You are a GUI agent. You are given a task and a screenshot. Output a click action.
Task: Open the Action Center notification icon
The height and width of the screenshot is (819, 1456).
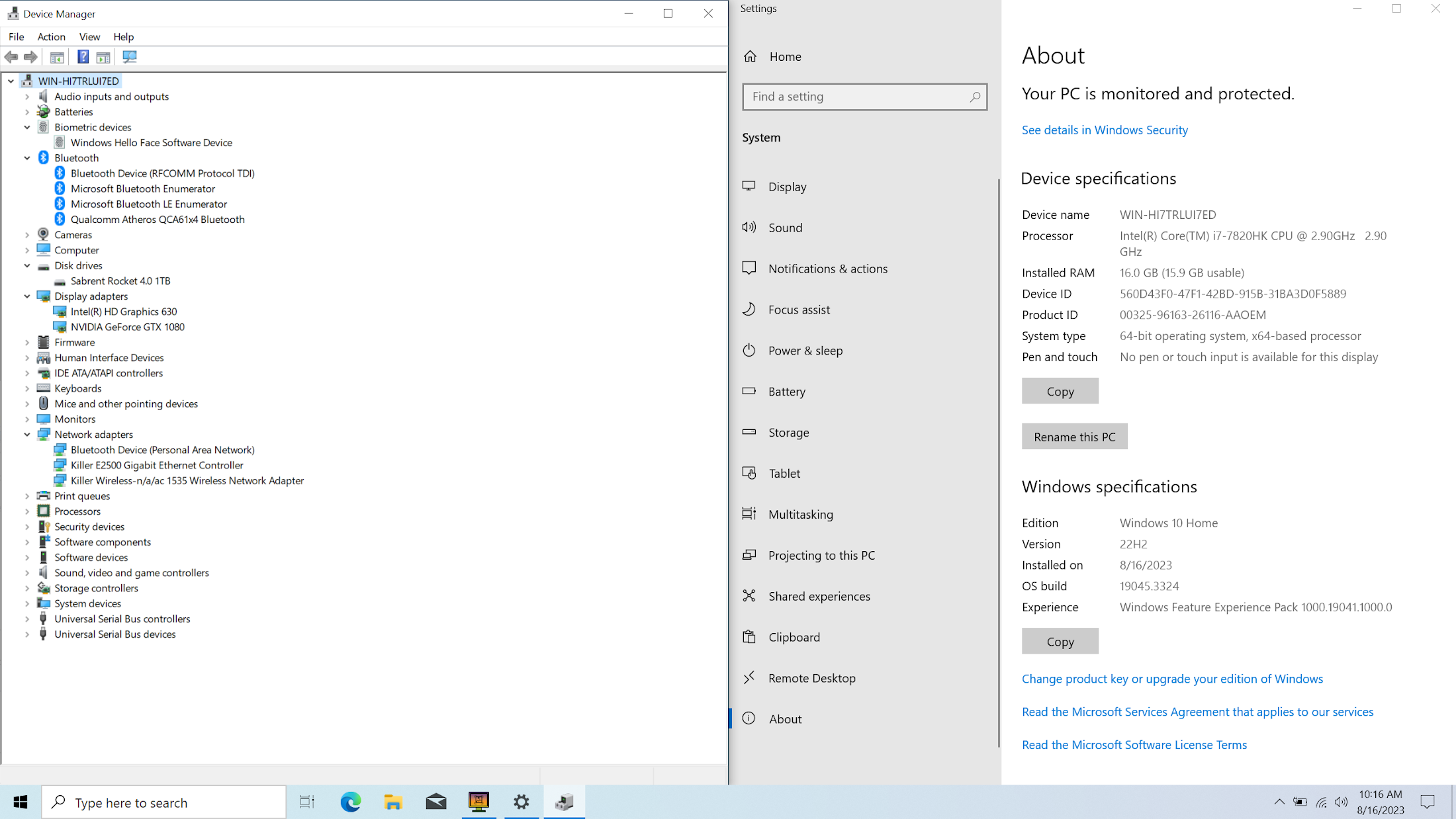coord(1428,802)
